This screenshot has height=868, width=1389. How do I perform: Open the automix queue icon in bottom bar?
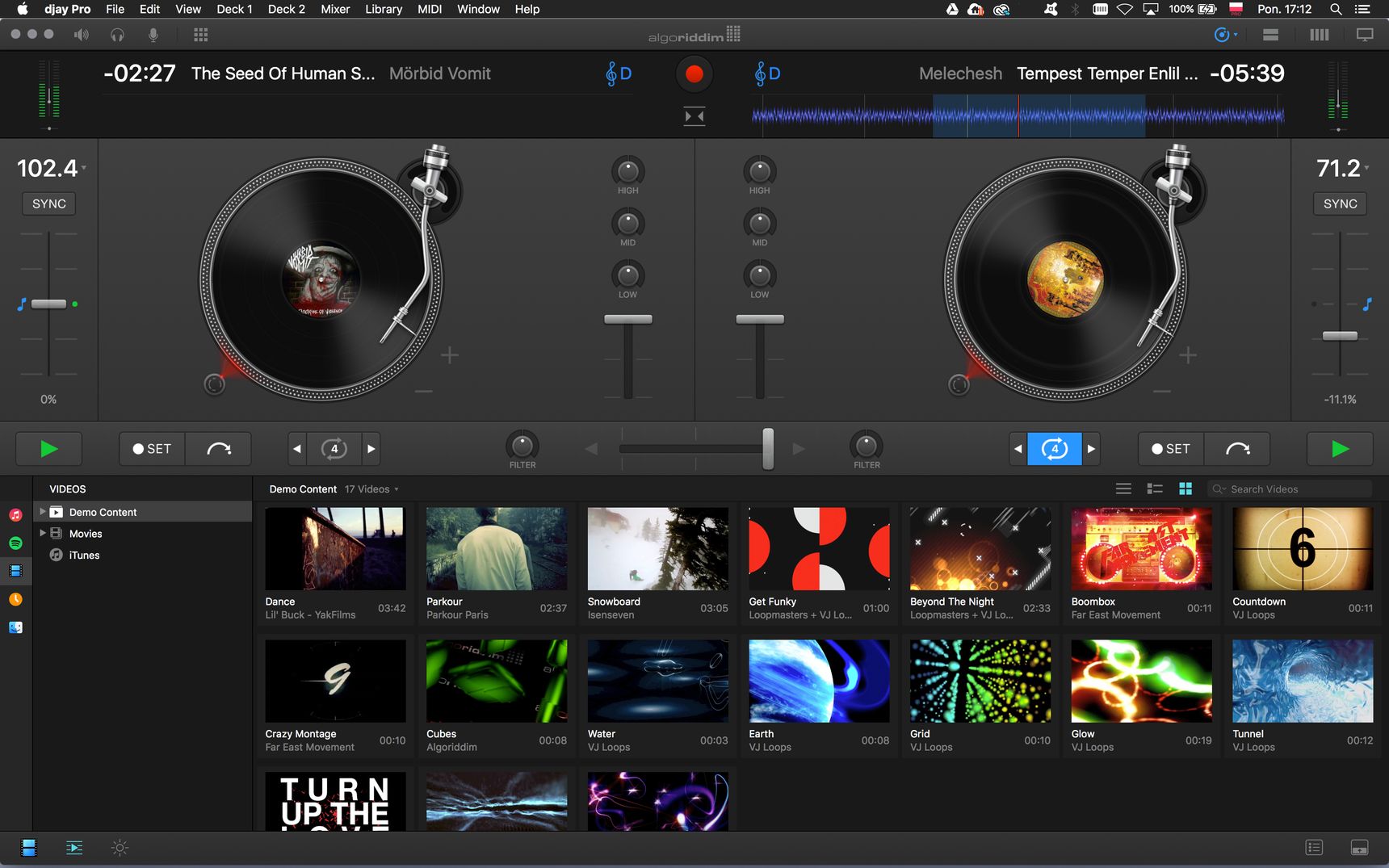[74, 847]
